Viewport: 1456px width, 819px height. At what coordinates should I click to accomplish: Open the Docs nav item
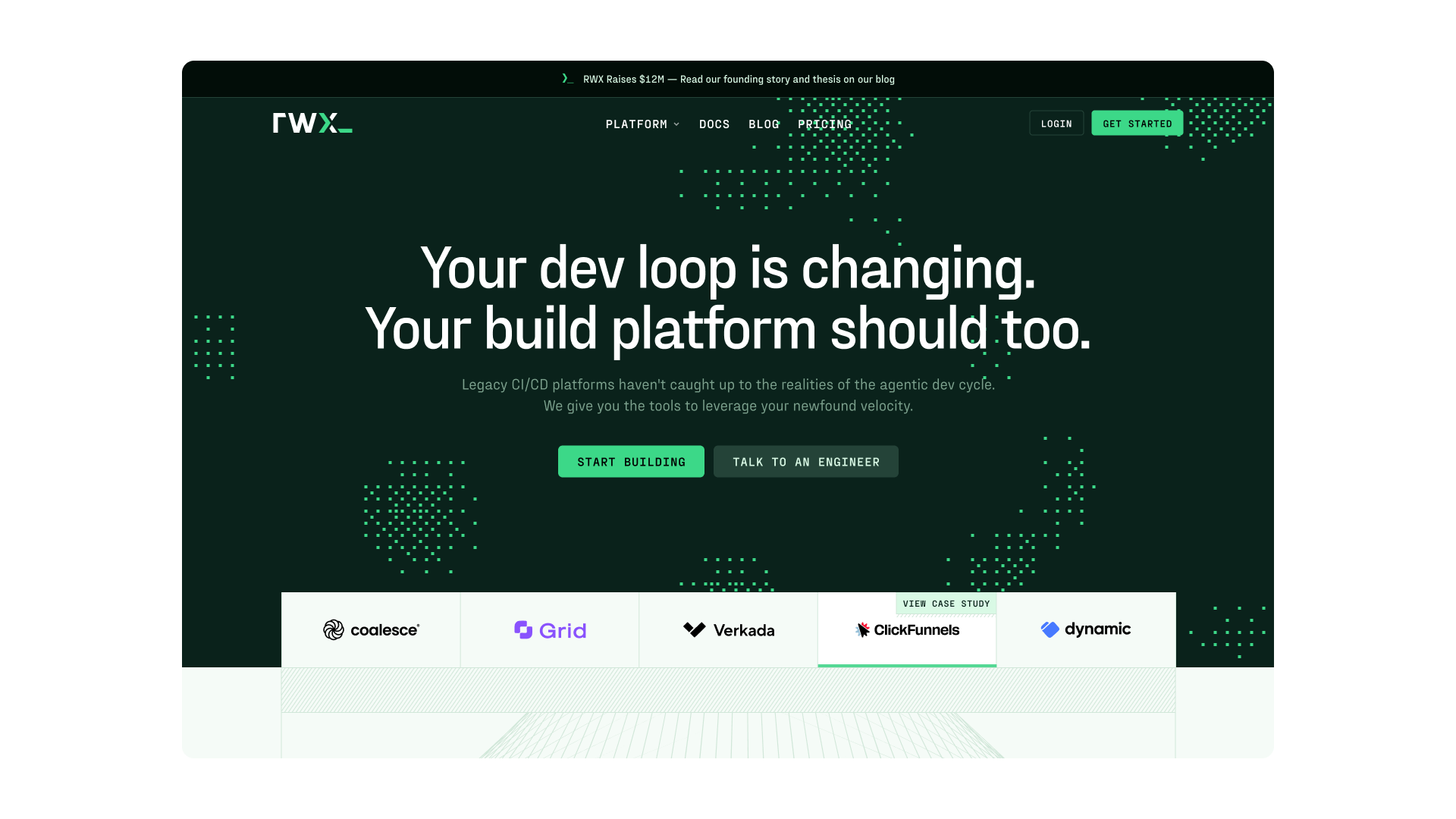point(714,124)
